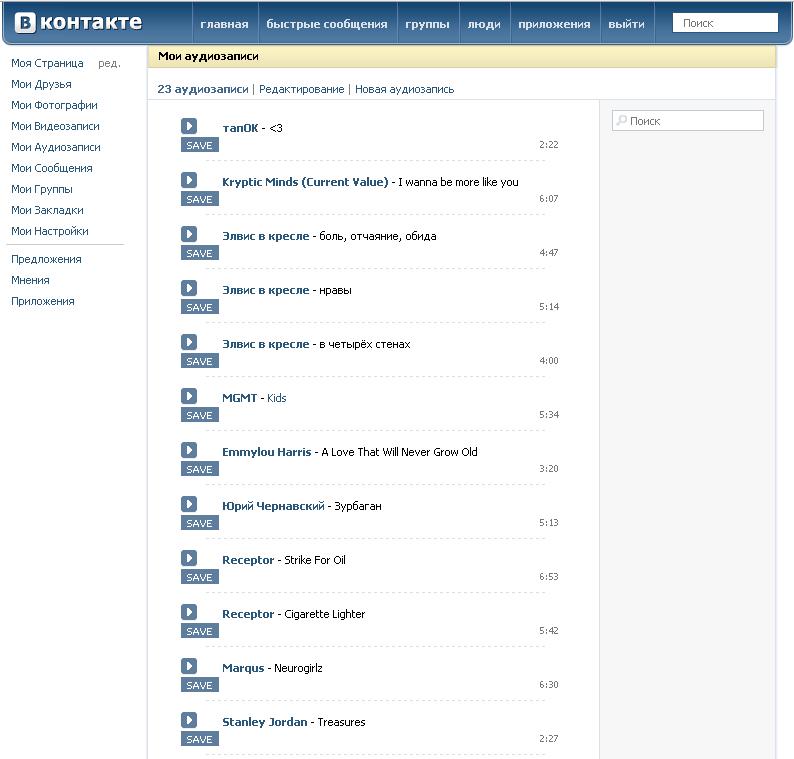Open Мои Друзья in sidebar
Viewport: 794px width, 759px height.
(x=41, y=84)
